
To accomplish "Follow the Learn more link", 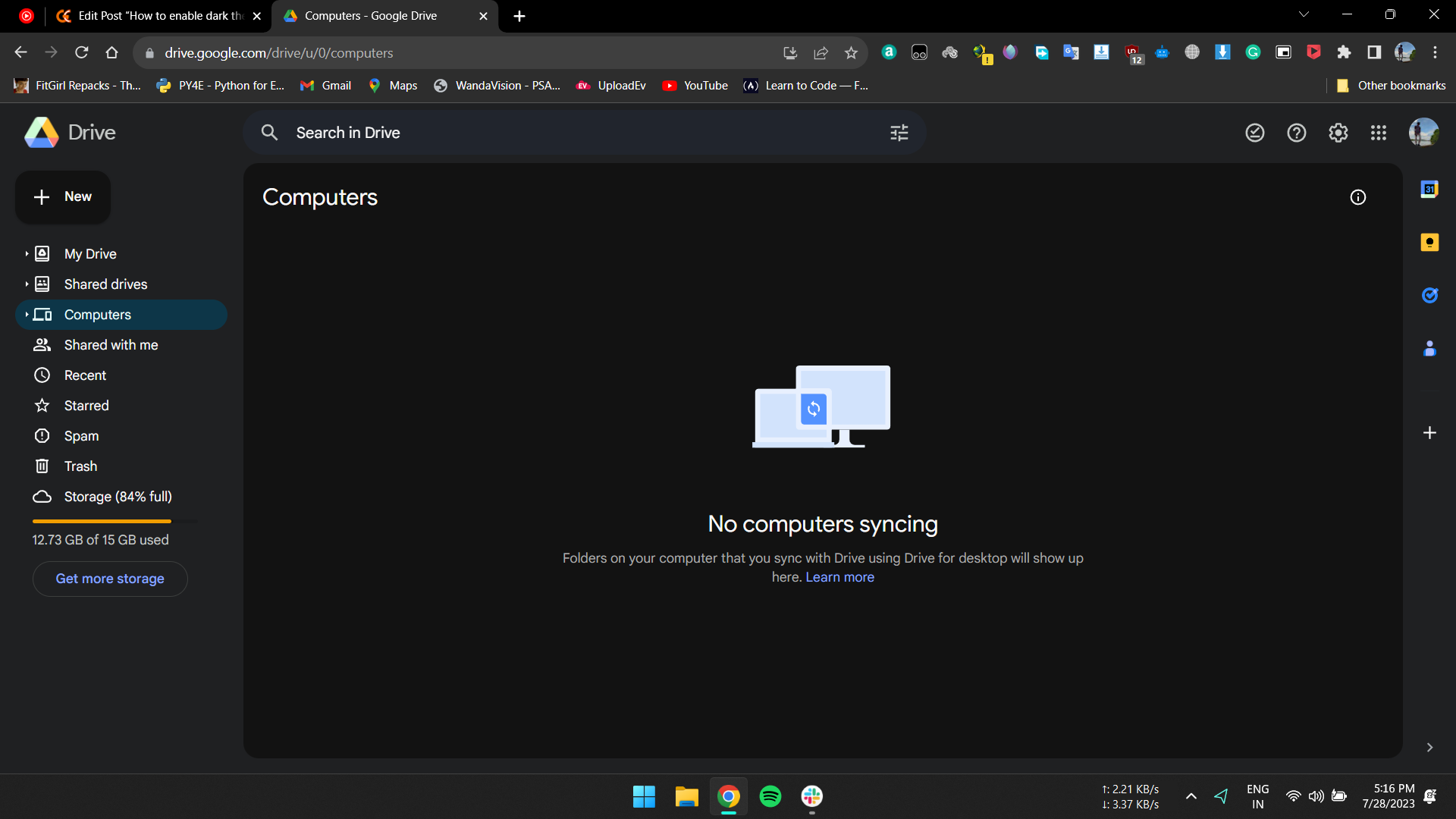I will tap(839, 577).
